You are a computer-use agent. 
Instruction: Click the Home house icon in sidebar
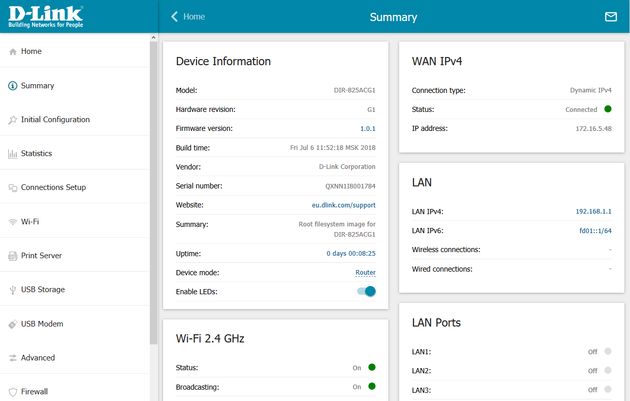point(13,51)
